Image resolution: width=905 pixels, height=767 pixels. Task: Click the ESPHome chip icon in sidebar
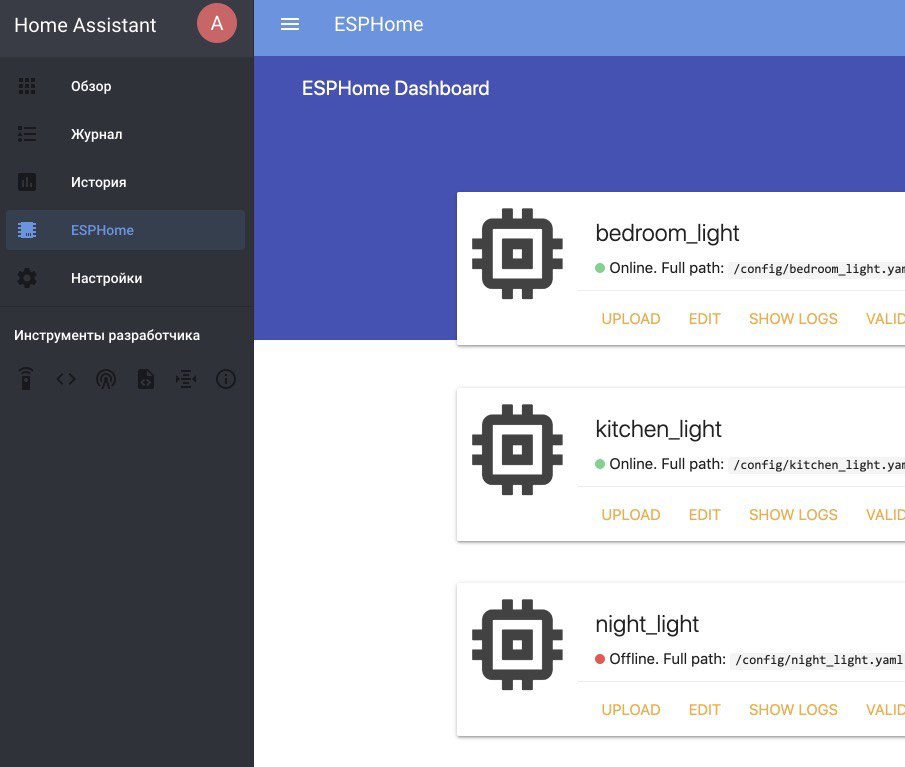coord(27,230)
